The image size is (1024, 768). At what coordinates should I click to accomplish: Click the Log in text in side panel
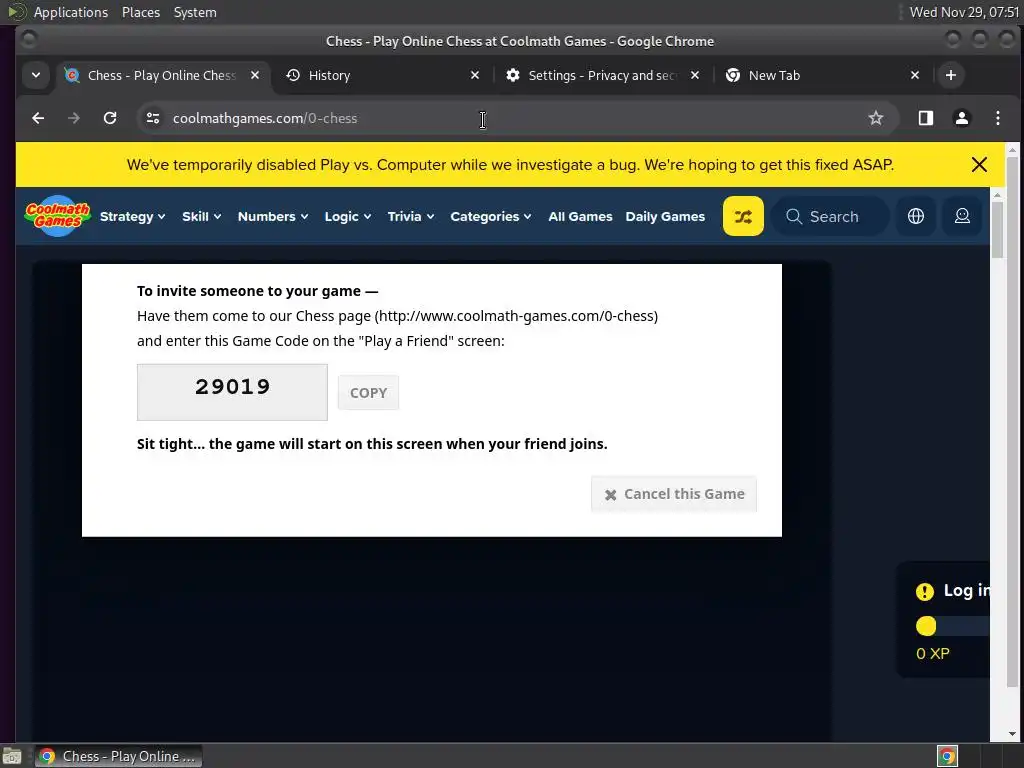967,590
